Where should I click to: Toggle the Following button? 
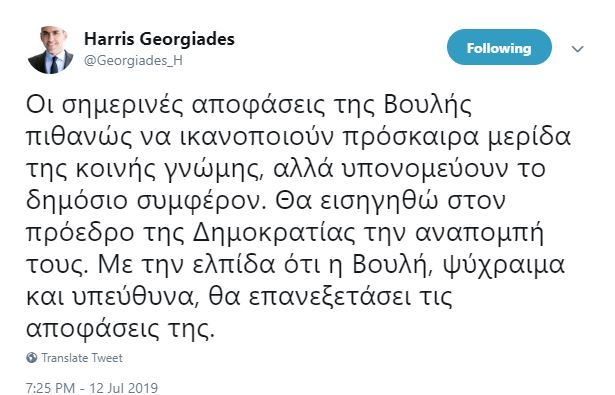[499, 47]
